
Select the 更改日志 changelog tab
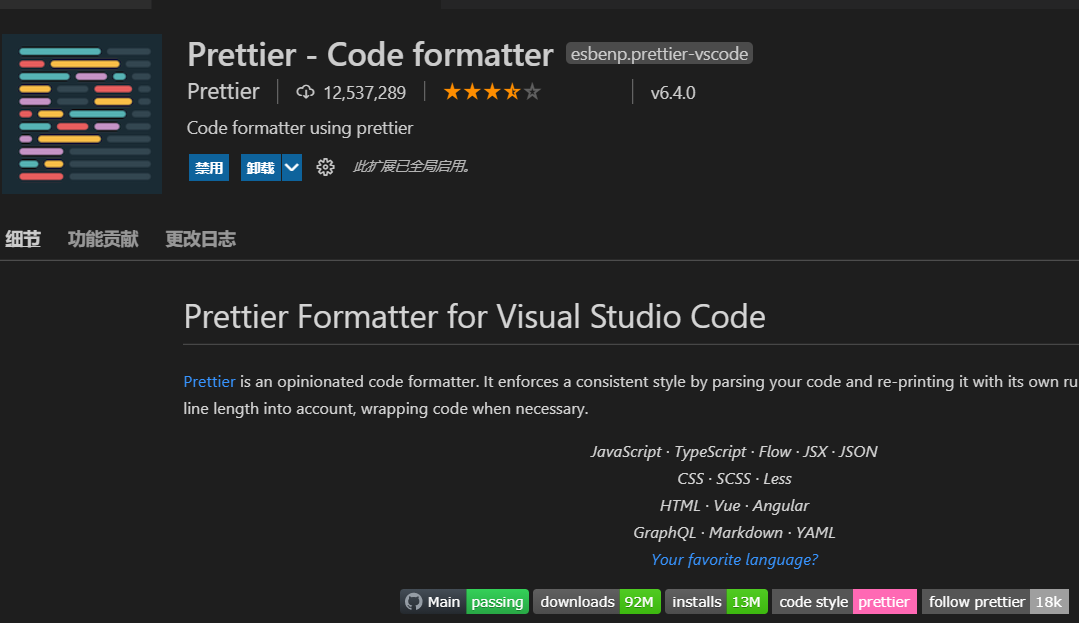[200, 239]
